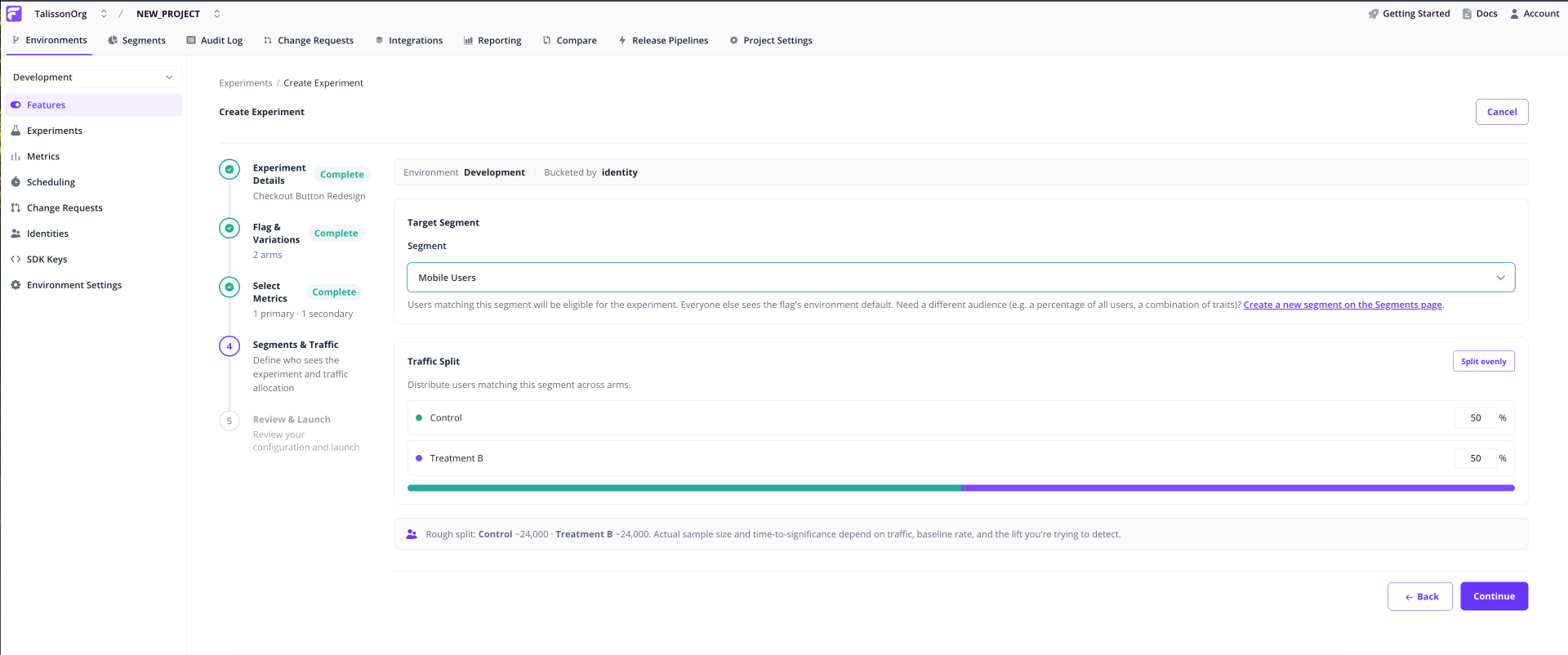Click the Features toggle icon in sidebar
Screen dimensions: 1568x655
point(16,105)
